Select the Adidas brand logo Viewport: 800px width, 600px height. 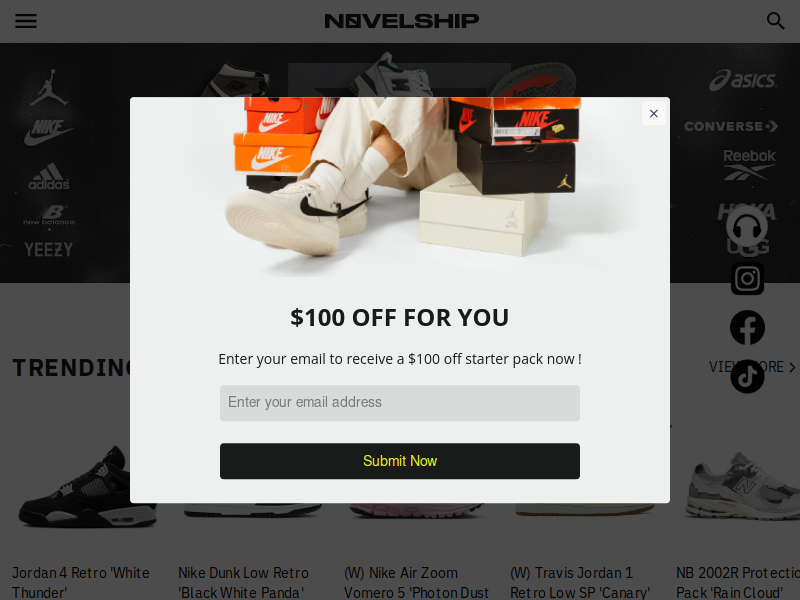[48, 177]
